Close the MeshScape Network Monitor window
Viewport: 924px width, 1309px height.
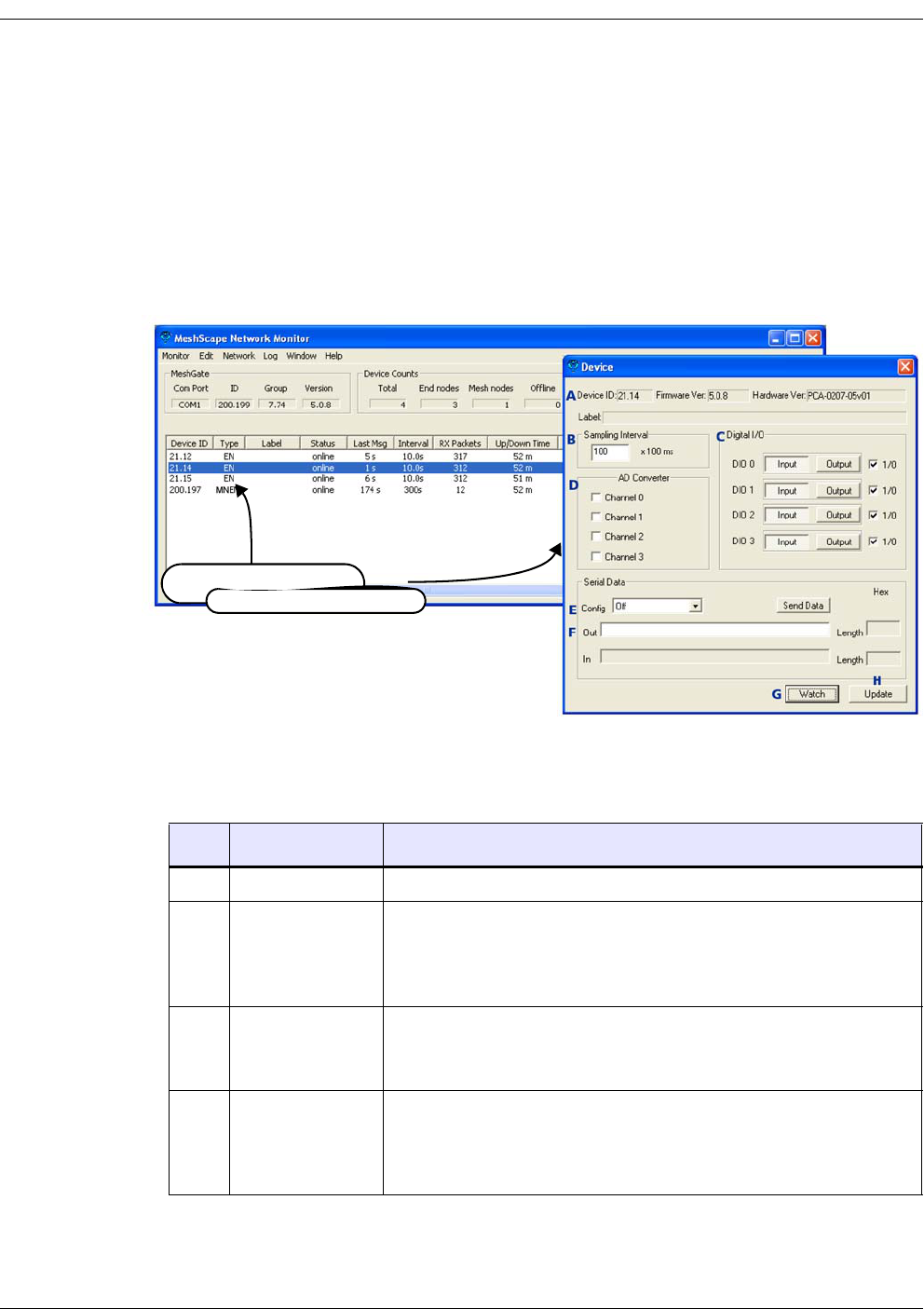(813, 338)
